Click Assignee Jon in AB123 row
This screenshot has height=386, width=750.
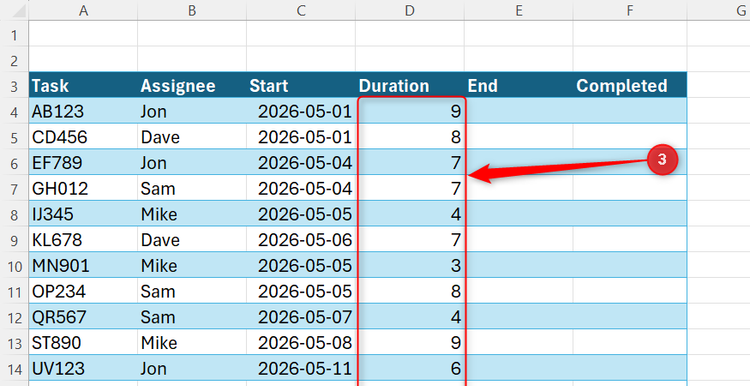coord(192,111)
